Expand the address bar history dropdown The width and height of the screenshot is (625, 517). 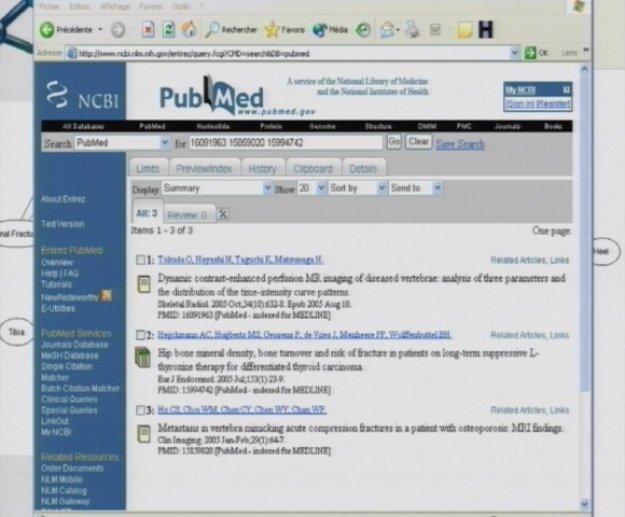tap(515, 53)
